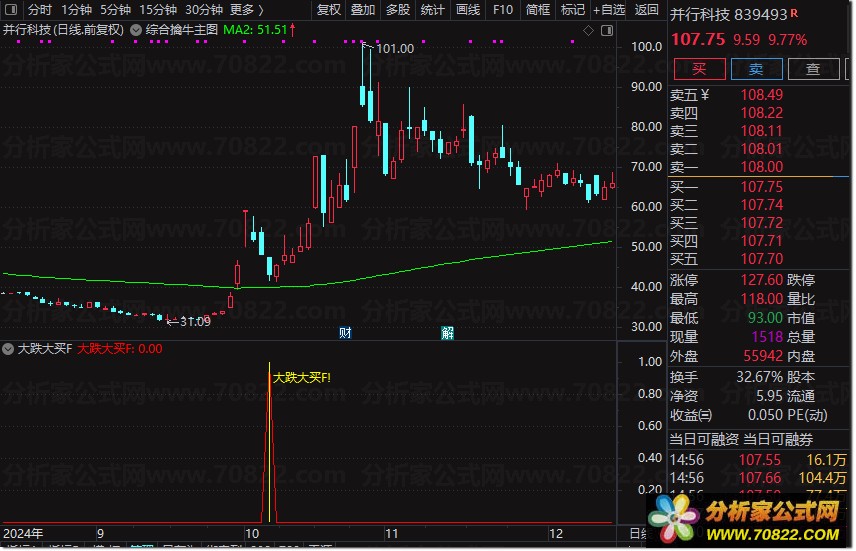Click the heart icon beside 分时
The image size is (856, 551).
click(x=11, y=9)
